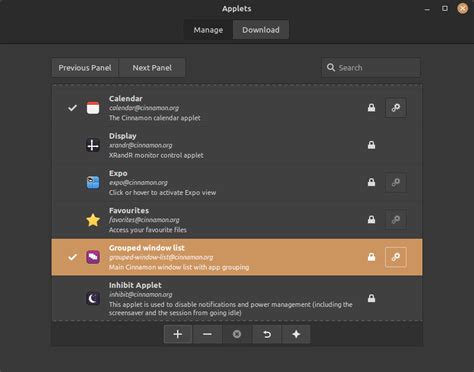
Task: Click the expo@cinnamon.org identifier
Action: [138, 183]
